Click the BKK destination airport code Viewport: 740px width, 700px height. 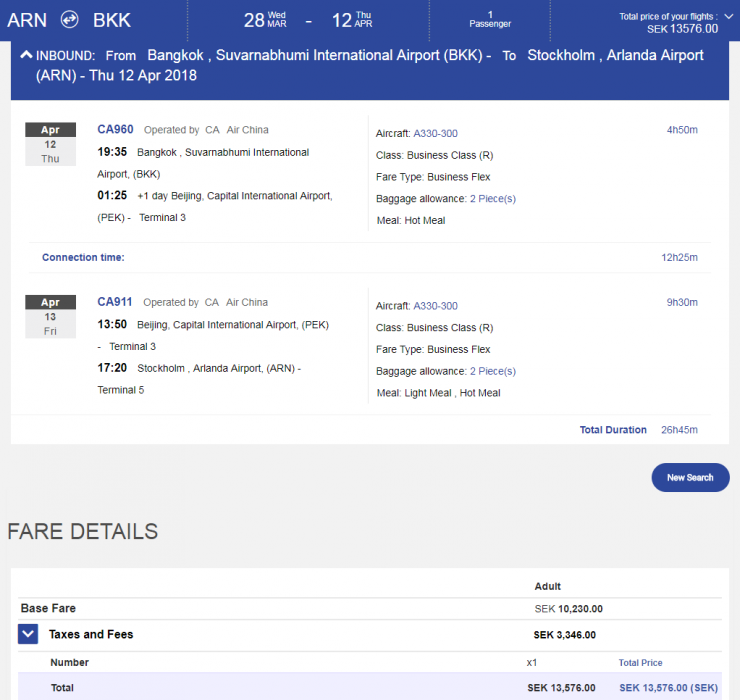coord(111,20)
